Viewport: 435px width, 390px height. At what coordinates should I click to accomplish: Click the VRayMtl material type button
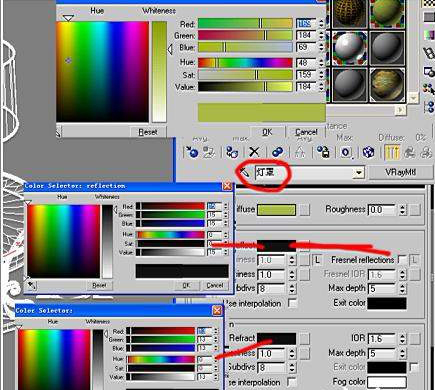click(400, 172)
